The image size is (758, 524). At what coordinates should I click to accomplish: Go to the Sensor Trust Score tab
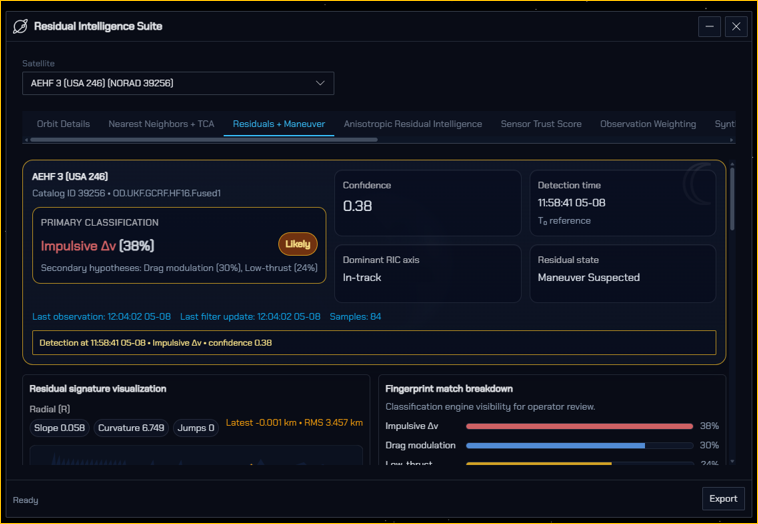[541, 124]
